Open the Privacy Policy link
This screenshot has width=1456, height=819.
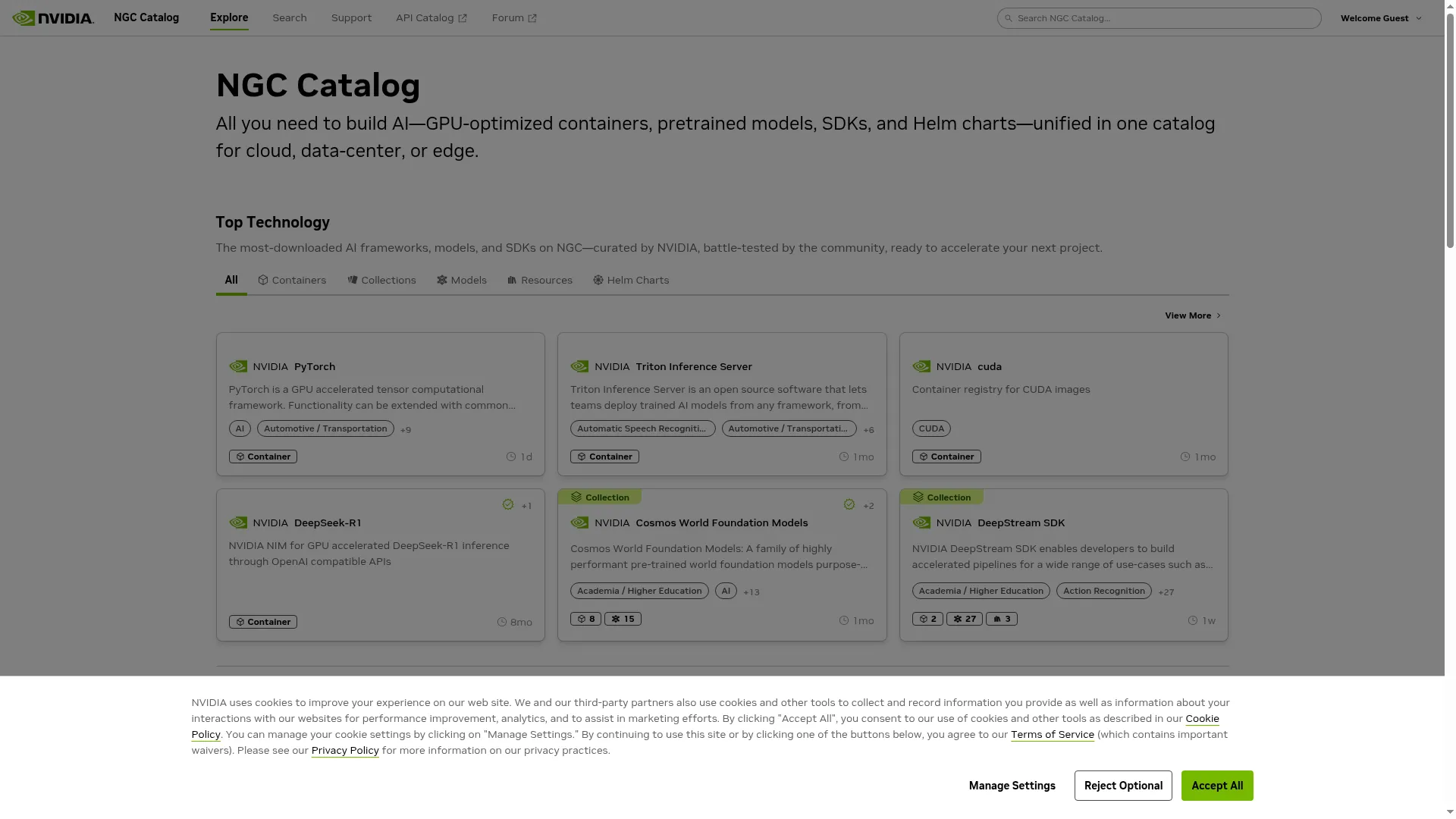[x=345, y=751]
